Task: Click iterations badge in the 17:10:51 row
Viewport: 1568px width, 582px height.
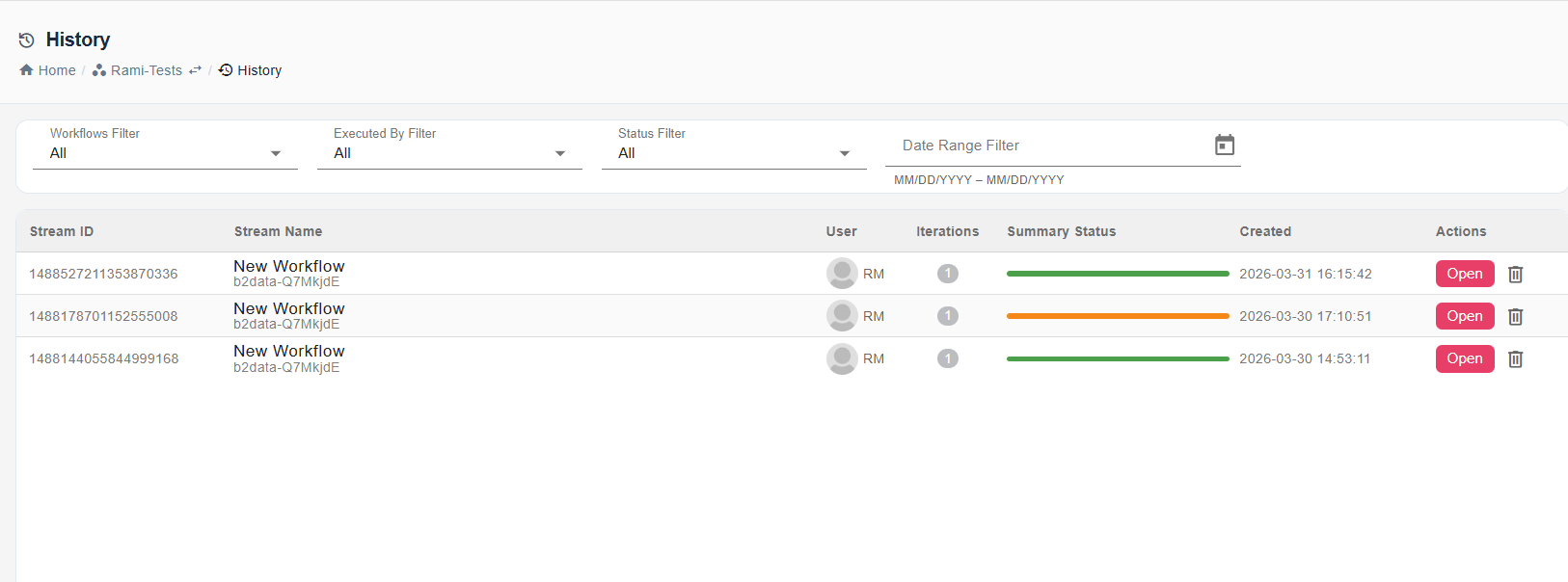Action: 948,316
